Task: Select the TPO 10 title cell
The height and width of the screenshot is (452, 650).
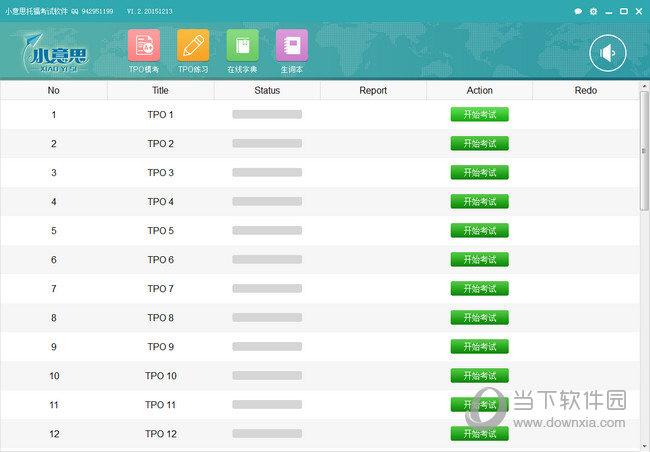Action: 161,376
